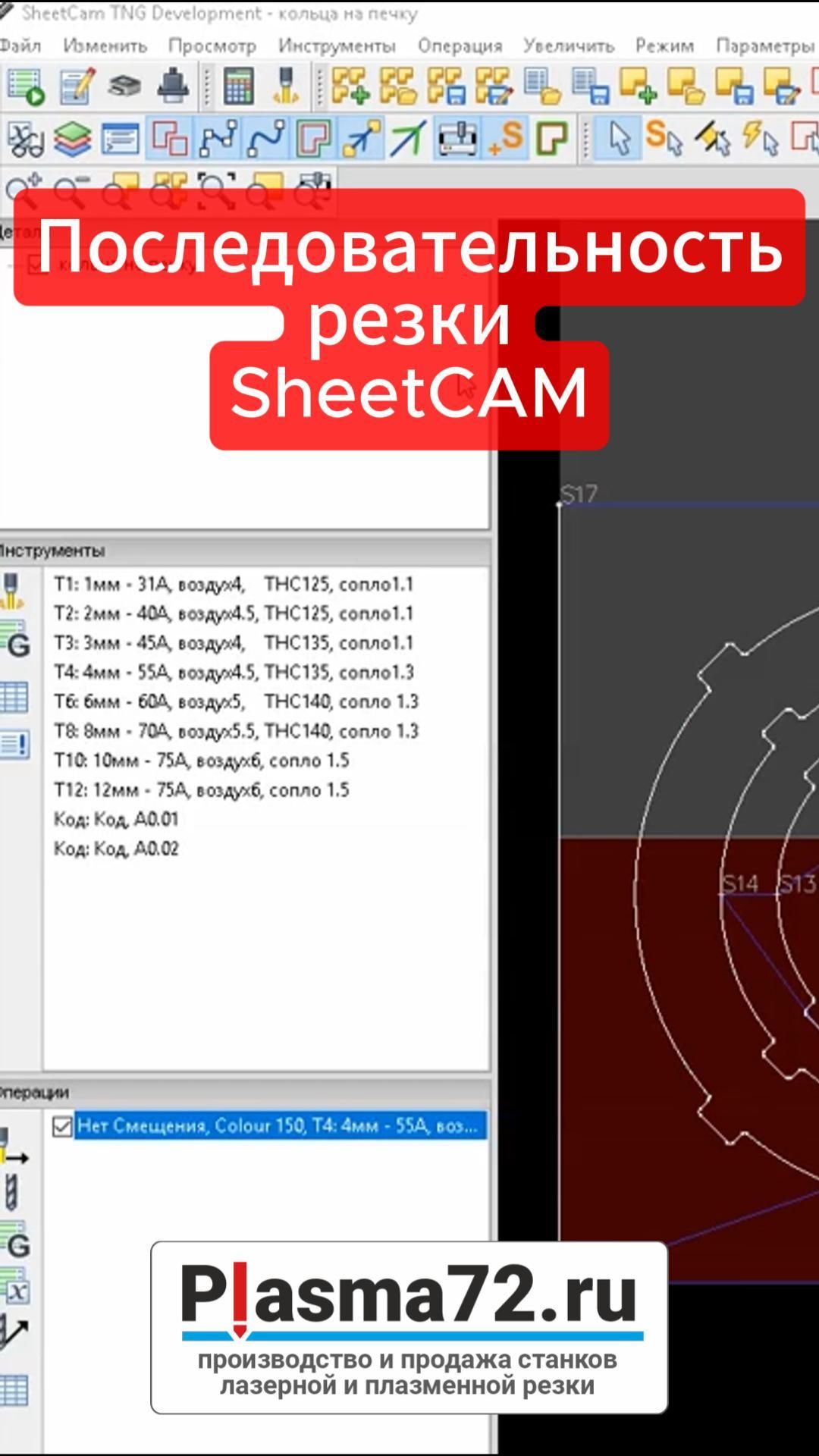Save job floppy icon
Viewport: 819px width, 1456px height.
pyautogui.click(x=734, y=87)
